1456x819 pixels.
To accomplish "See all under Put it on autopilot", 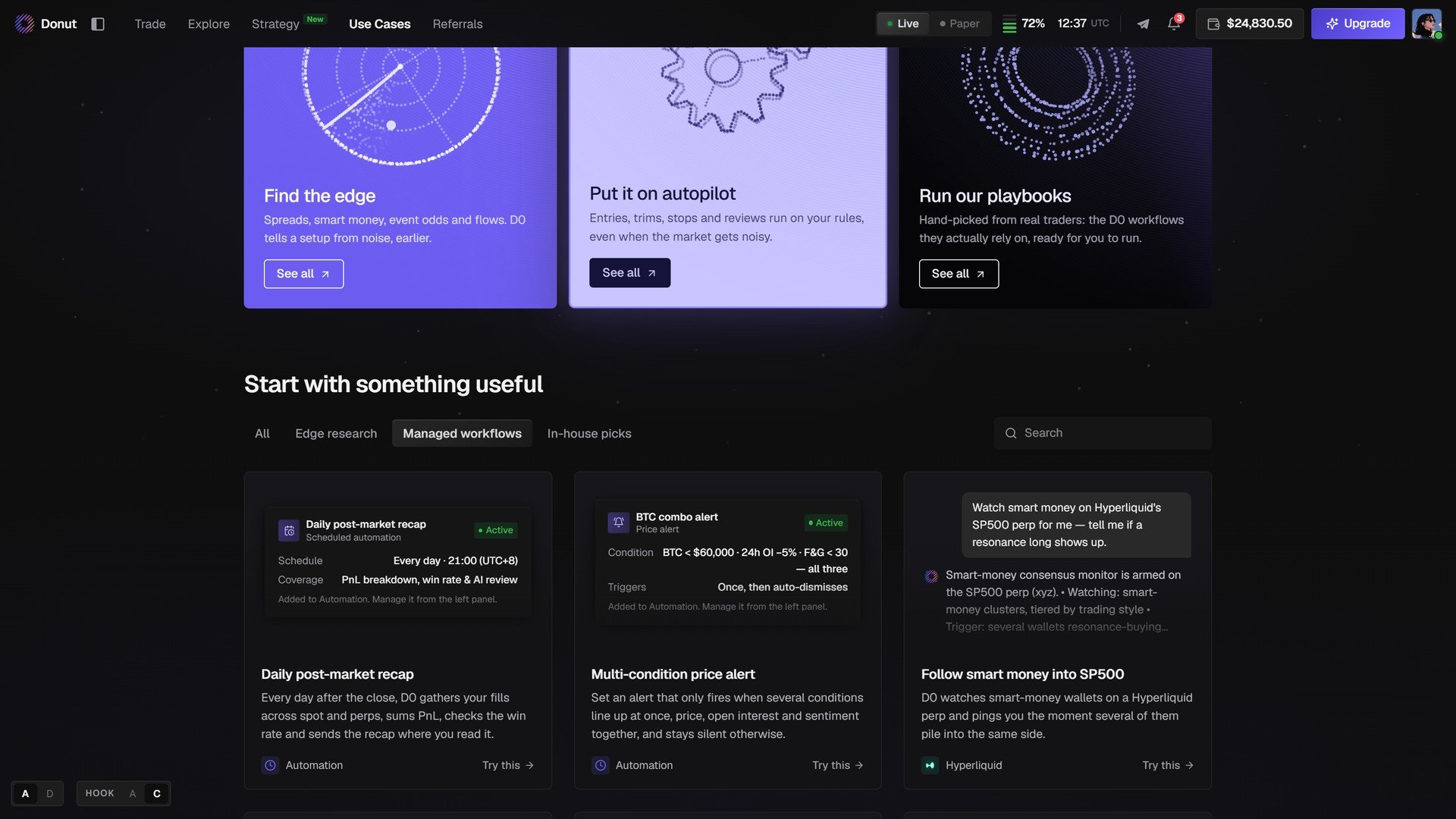I will 629,272.
